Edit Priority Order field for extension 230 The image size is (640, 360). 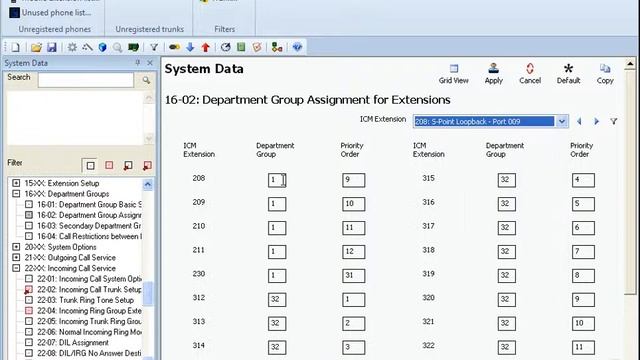pos(353,276)
